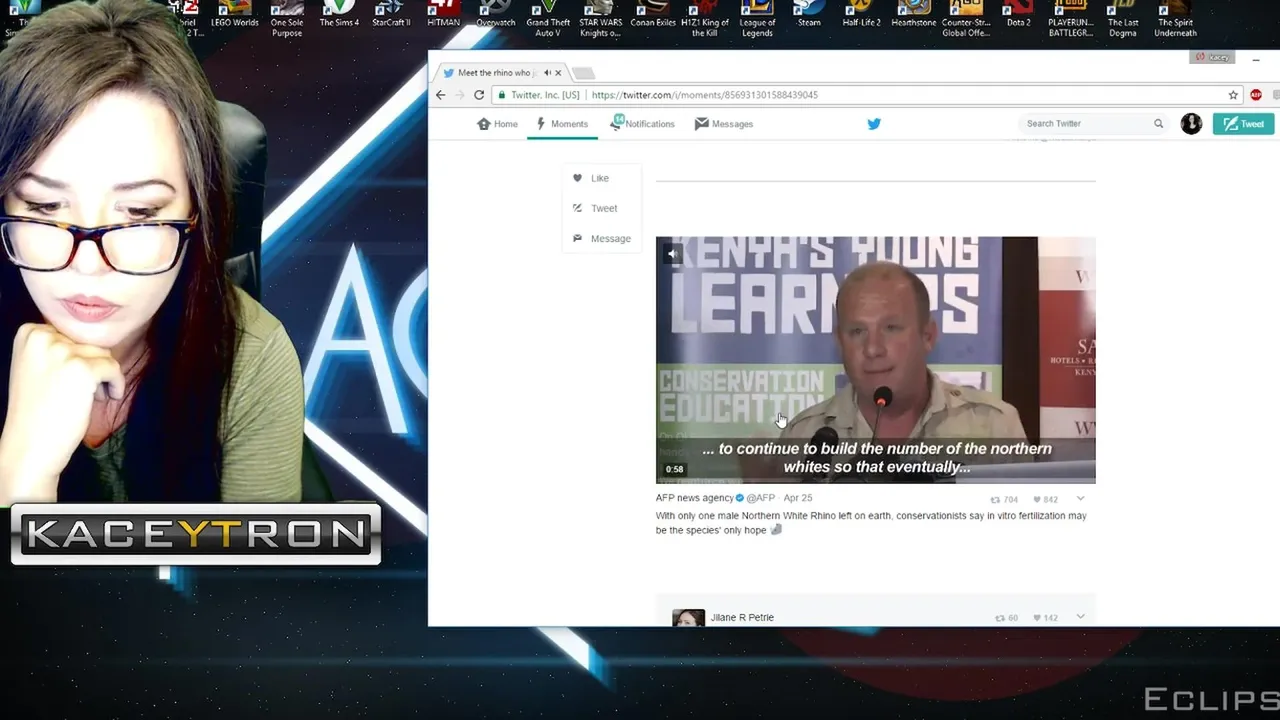Launch Counter-Strike Global Offensive icon
Screen dimensions: 1280x720
966,18
